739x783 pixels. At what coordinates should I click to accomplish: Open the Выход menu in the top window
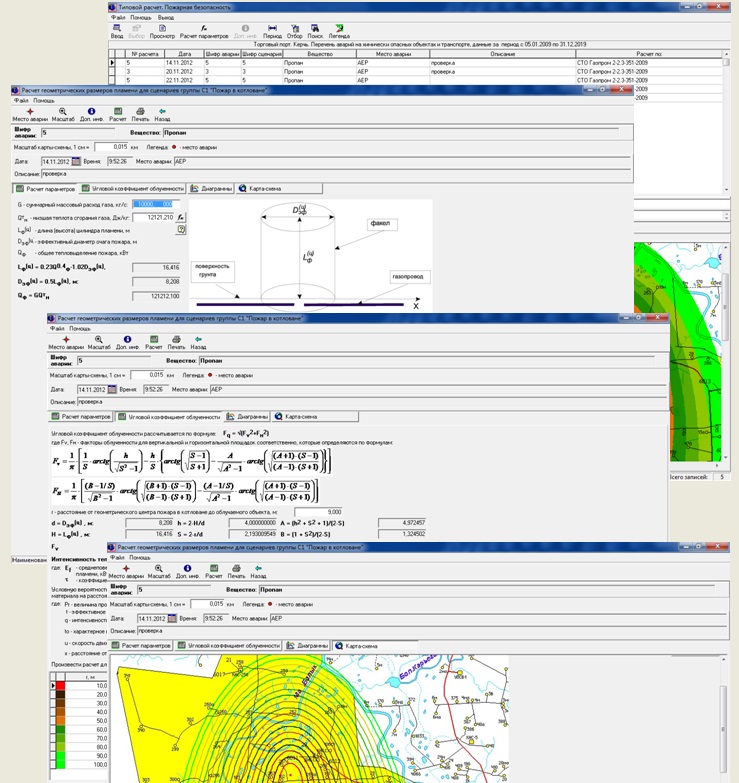click(166, 17)
